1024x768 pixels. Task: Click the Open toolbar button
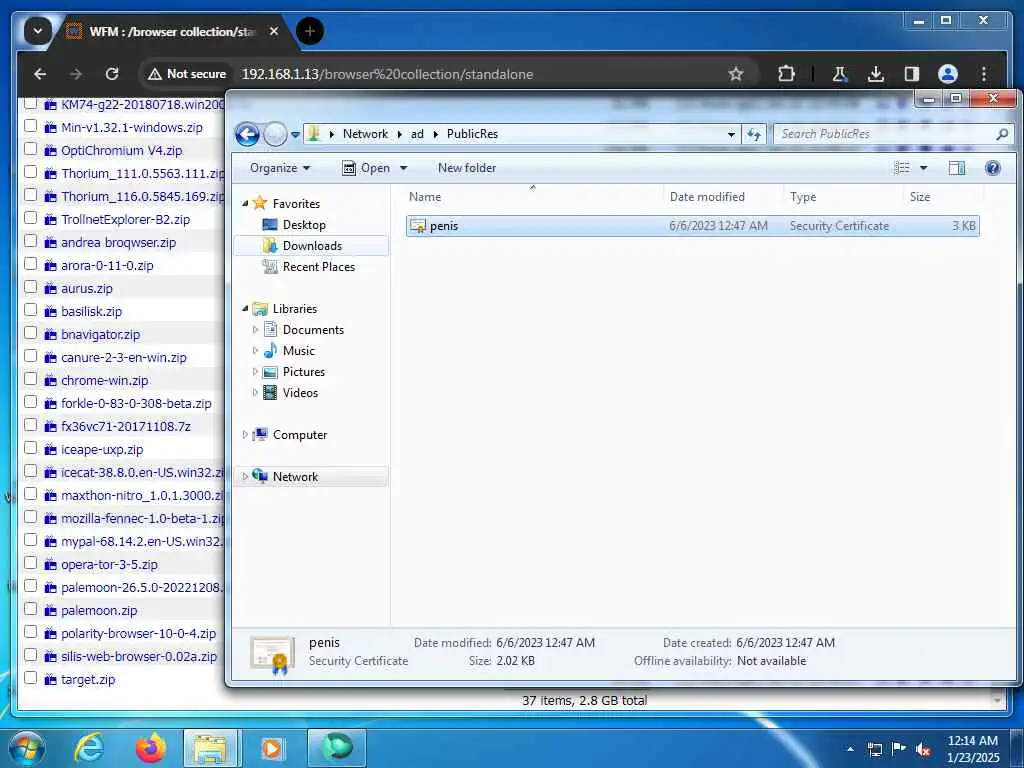point(366,168)
